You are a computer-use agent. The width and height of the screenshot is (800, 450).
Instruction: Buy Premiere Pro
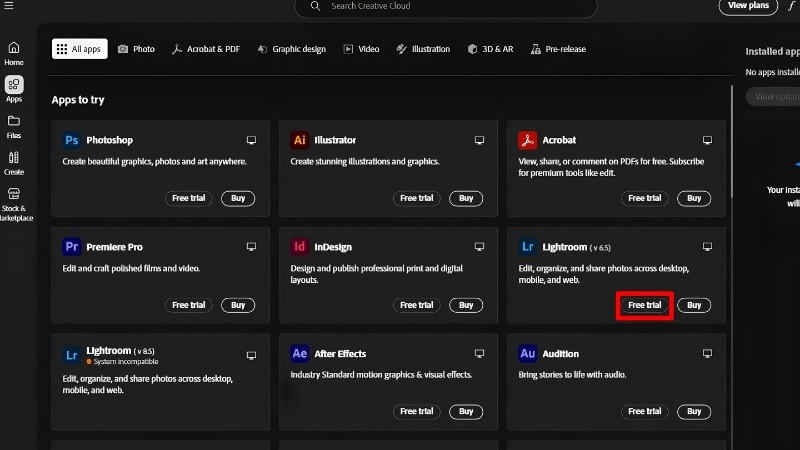[238, 305]
